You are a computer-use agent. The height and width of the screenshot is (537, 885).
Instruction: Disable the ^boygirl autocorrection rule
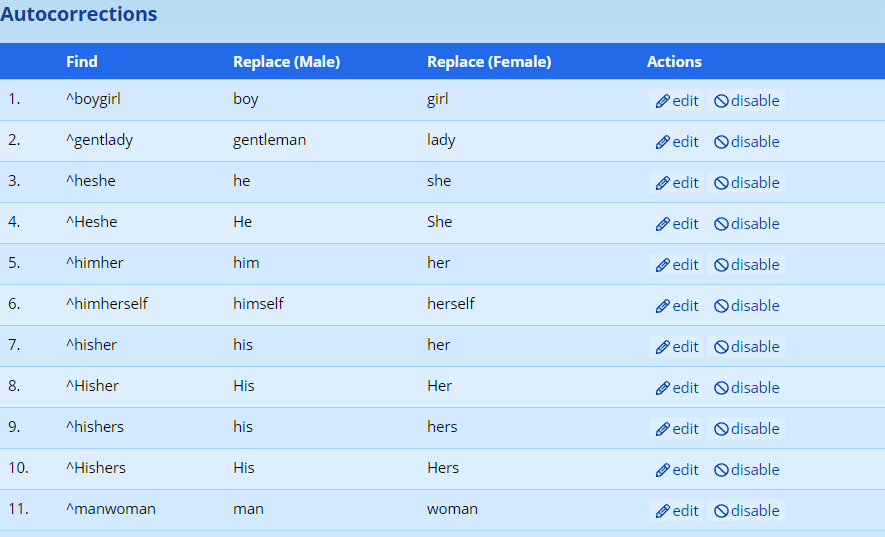[746, 101]
